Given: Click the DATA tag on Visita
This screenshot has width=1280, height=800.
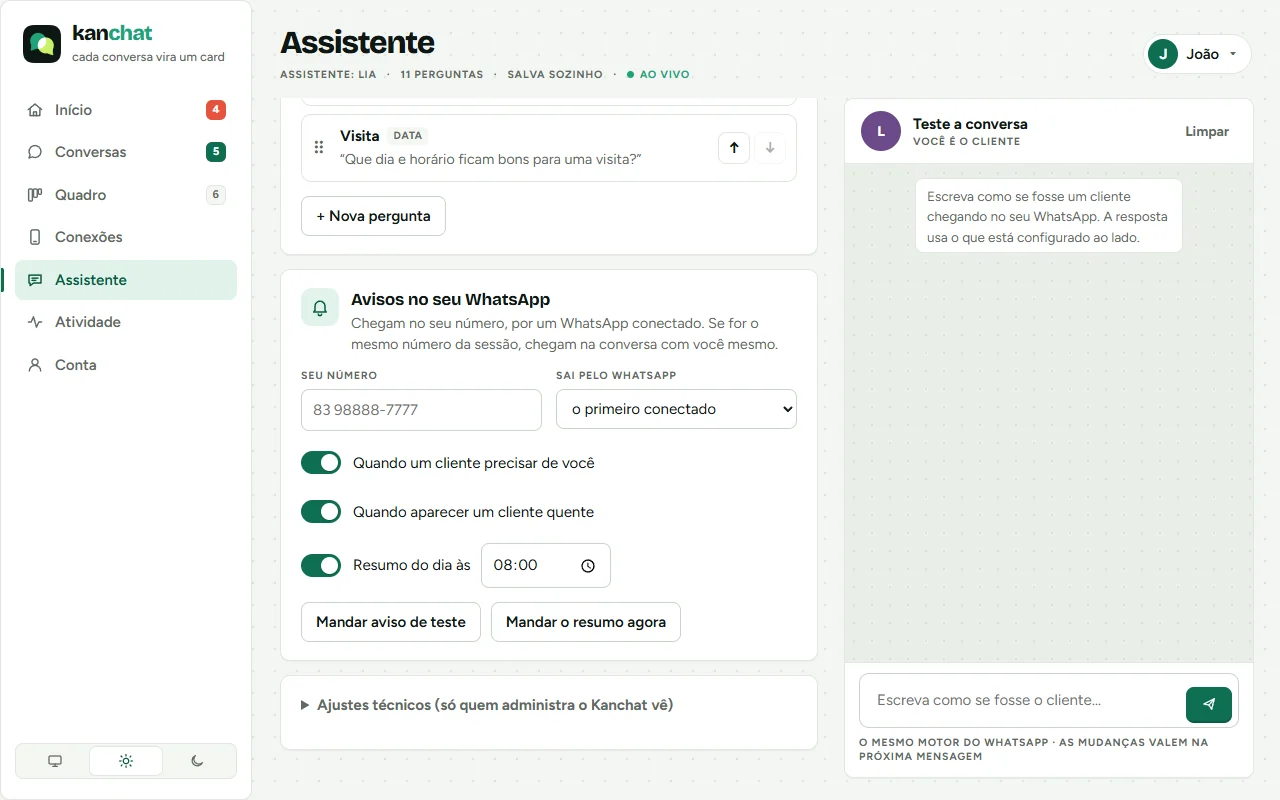Looking at the screenshot, I should click(x=408, y=135).
